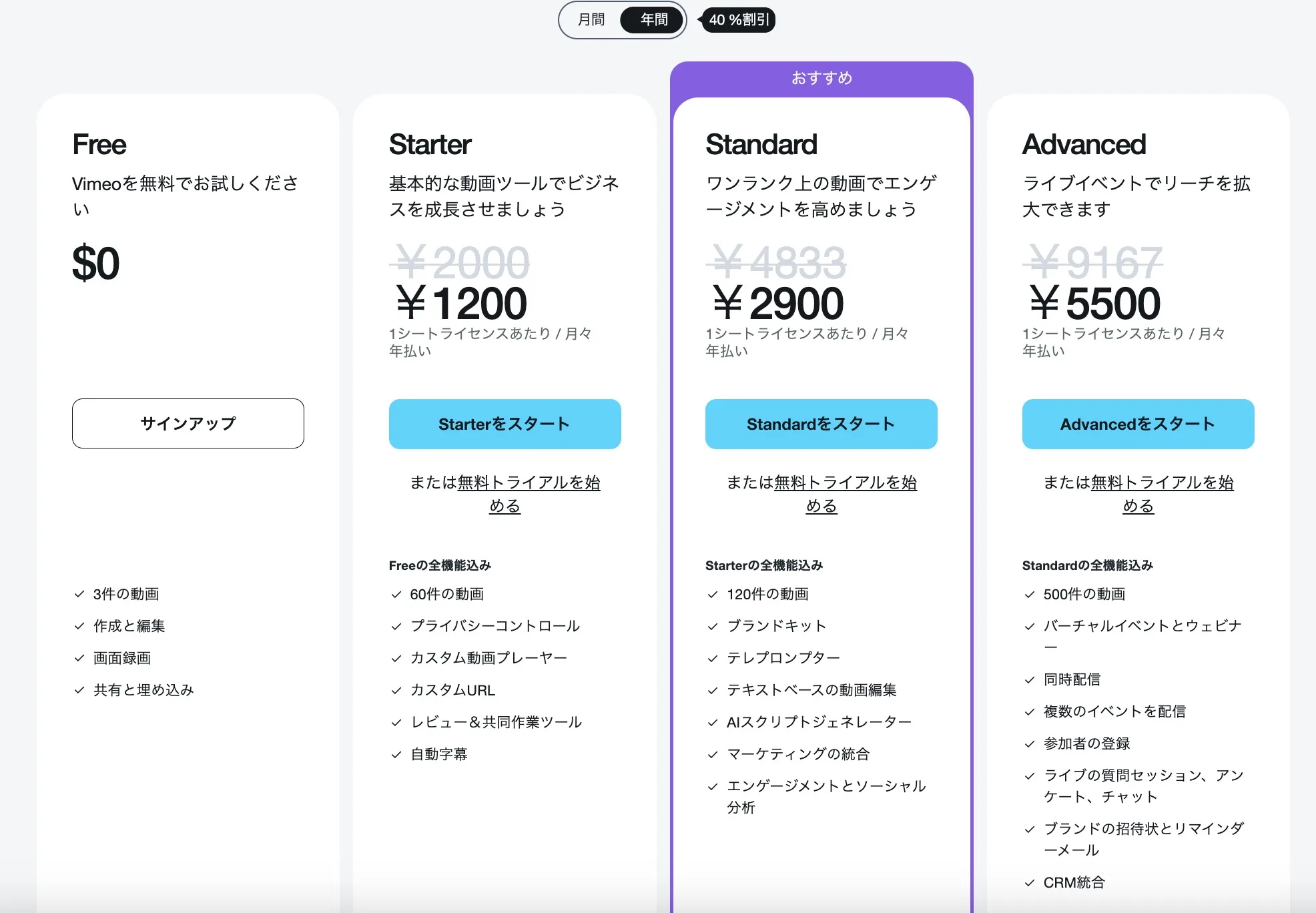The image size is (1316, 913).
Task: Click the CRM統合 feature text
Action: pyautogui.click(x=1074, y=882)
